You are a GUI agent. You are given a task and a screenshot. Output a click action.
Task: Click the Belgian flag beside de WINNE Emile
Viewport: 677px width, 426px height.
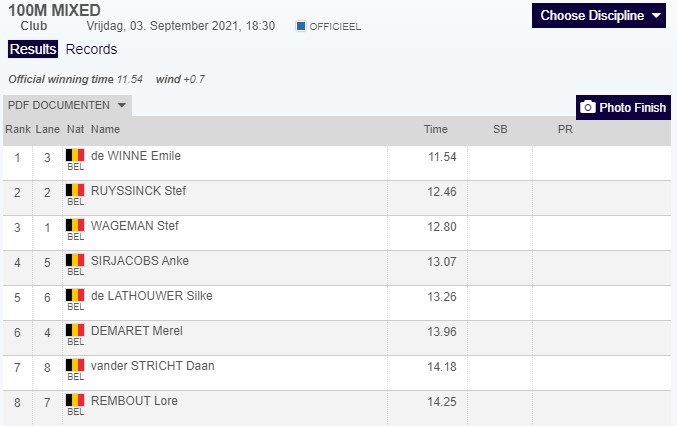pos(75,156)
